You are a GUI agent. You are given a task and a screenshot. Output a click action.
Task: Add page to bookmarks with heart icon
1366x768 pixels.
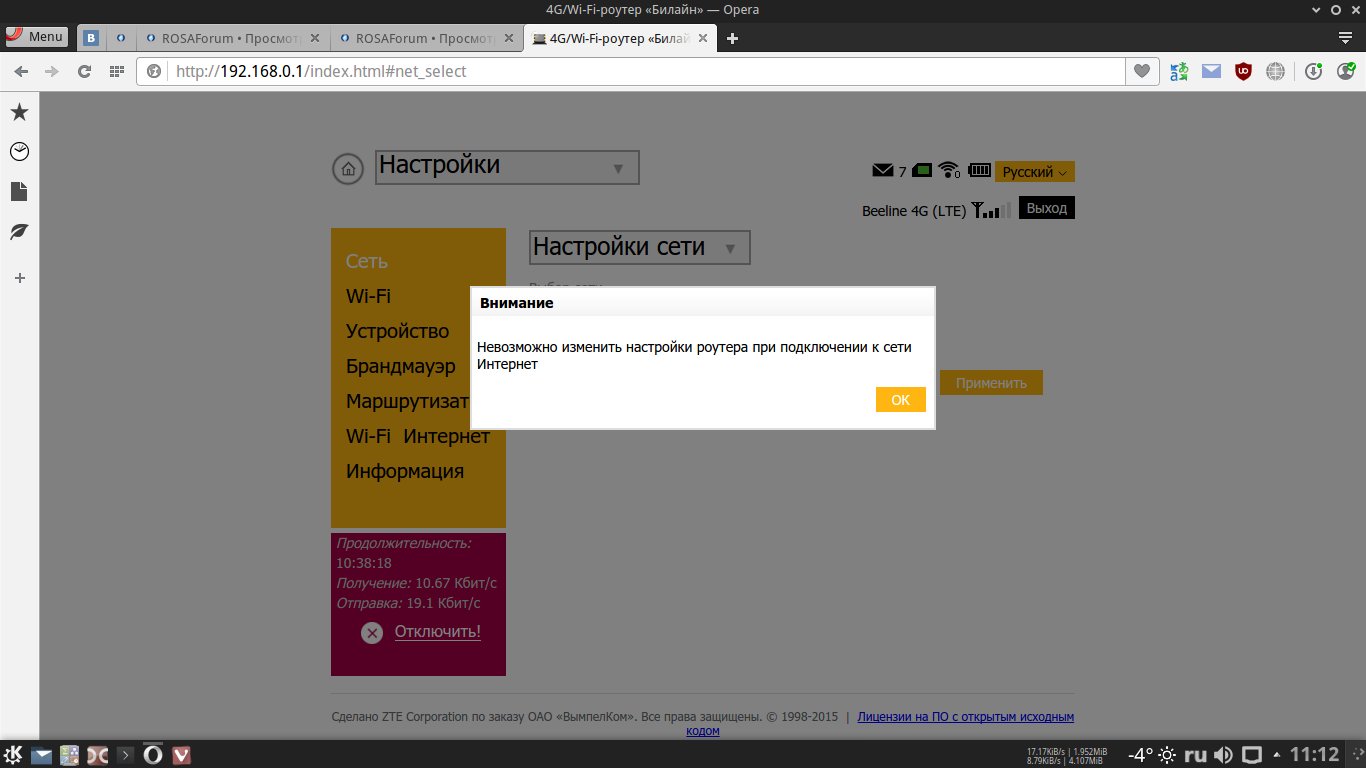pos(1141,72)
